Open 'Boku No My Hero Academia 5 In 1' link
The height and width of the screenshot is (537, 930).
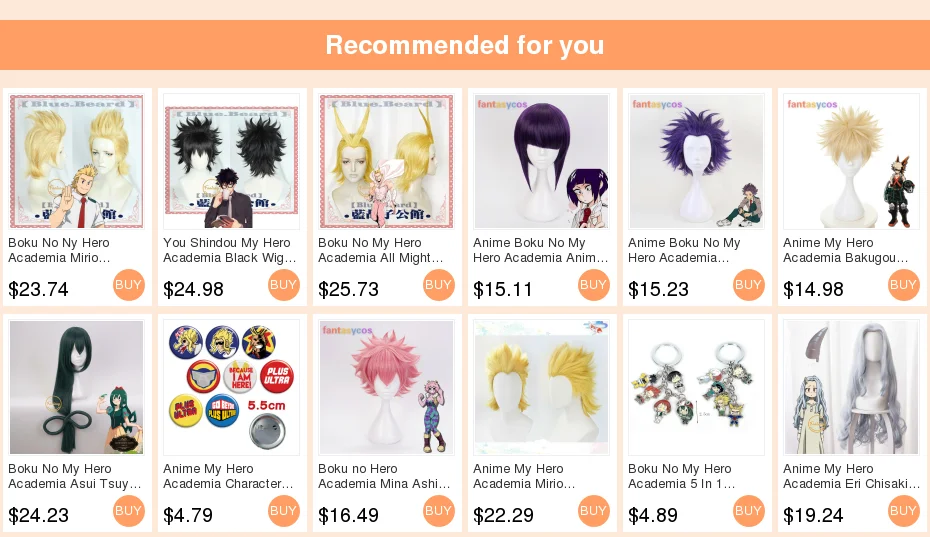click(681, 476)
